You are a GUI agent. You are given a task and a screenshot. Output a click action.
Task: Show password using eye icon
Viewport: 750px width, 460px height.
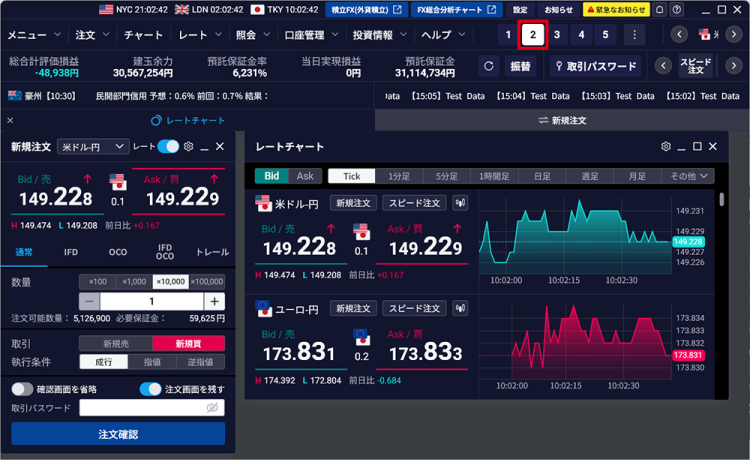tap(211, 408)
